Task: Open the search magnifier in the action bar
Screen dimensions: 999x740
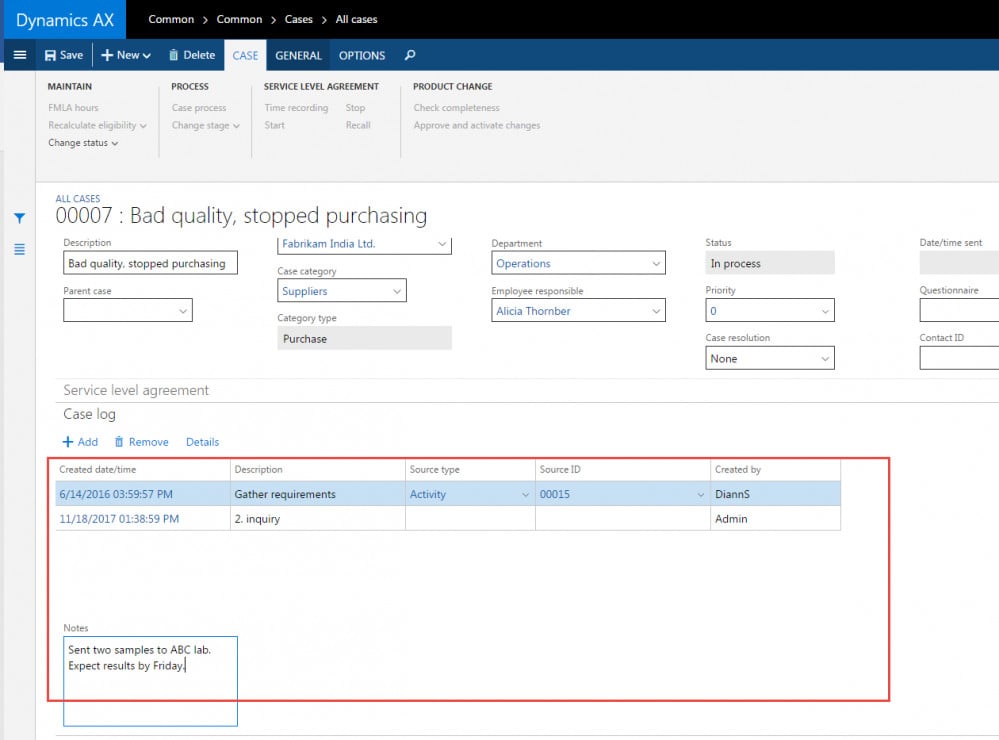Action: point(410,56)
